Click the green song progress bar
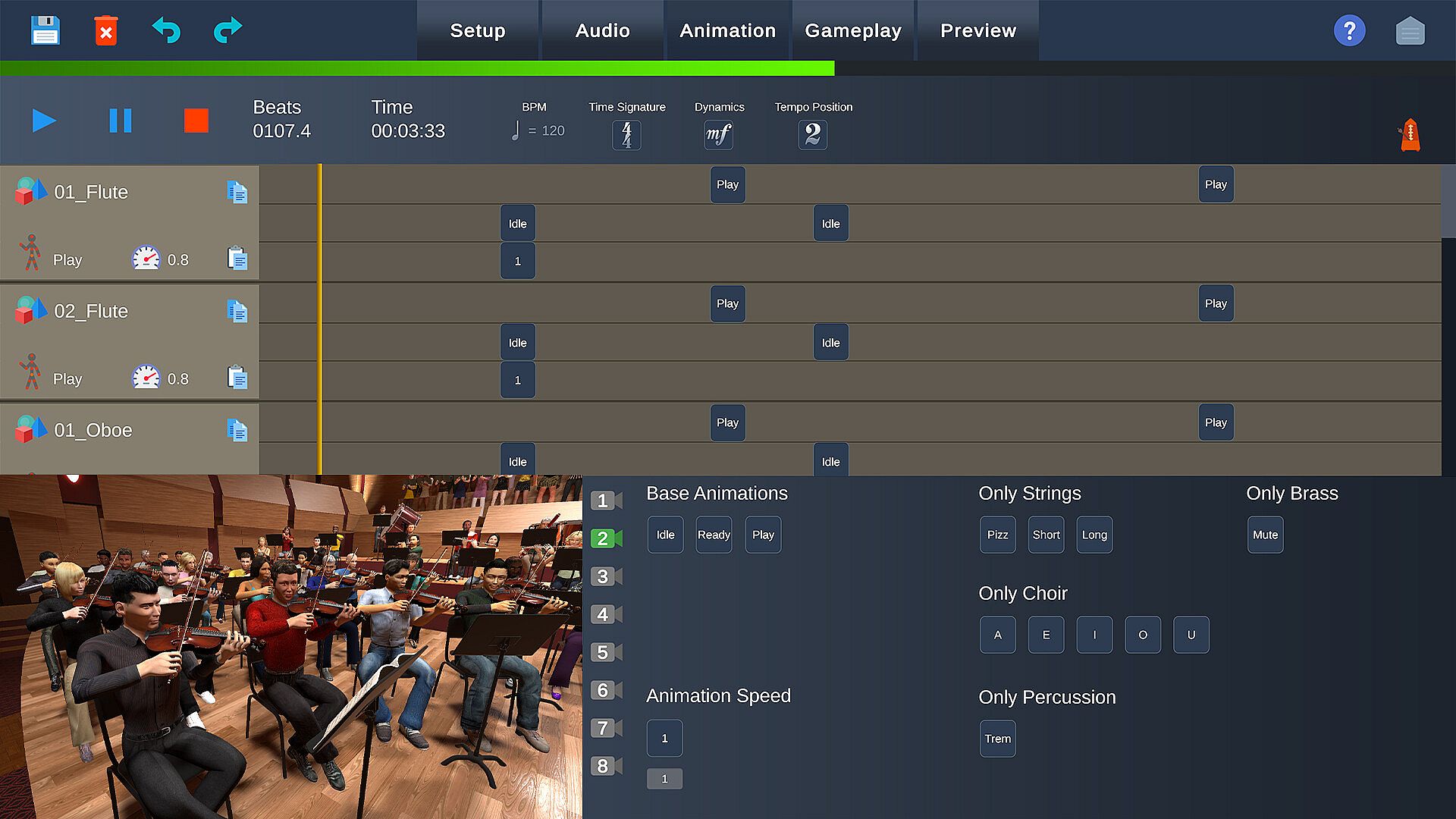Image resolution: width=1456 pixels, height=819 pixels. [417, 69]
